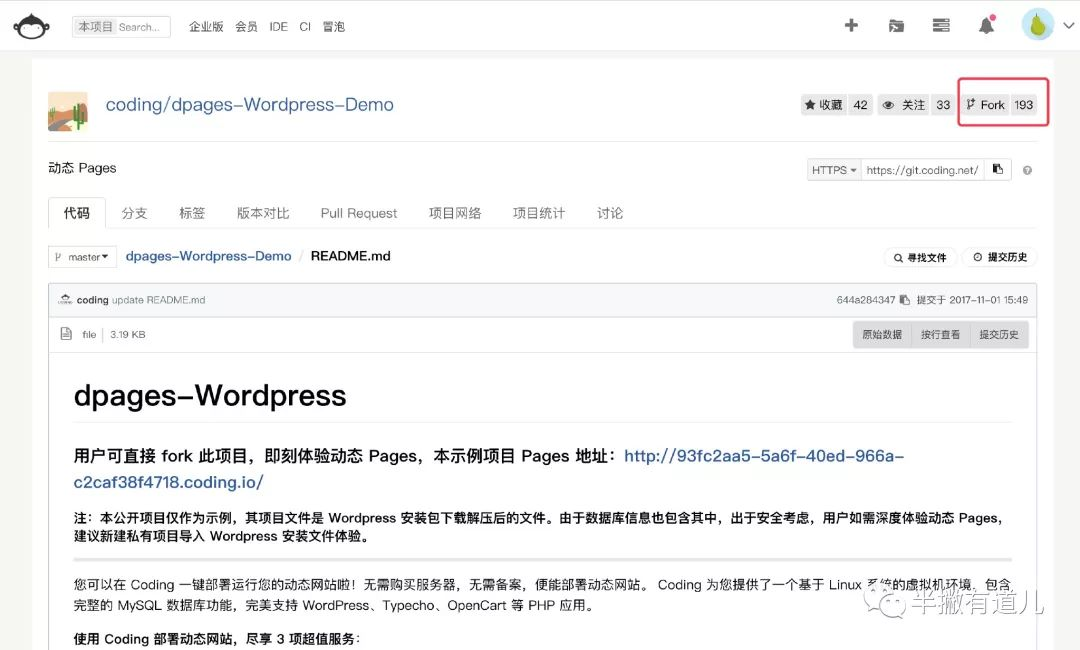Open the notification bell
Image resolution: width=1080 pixels, height=650 pixels.
(986, 26)
